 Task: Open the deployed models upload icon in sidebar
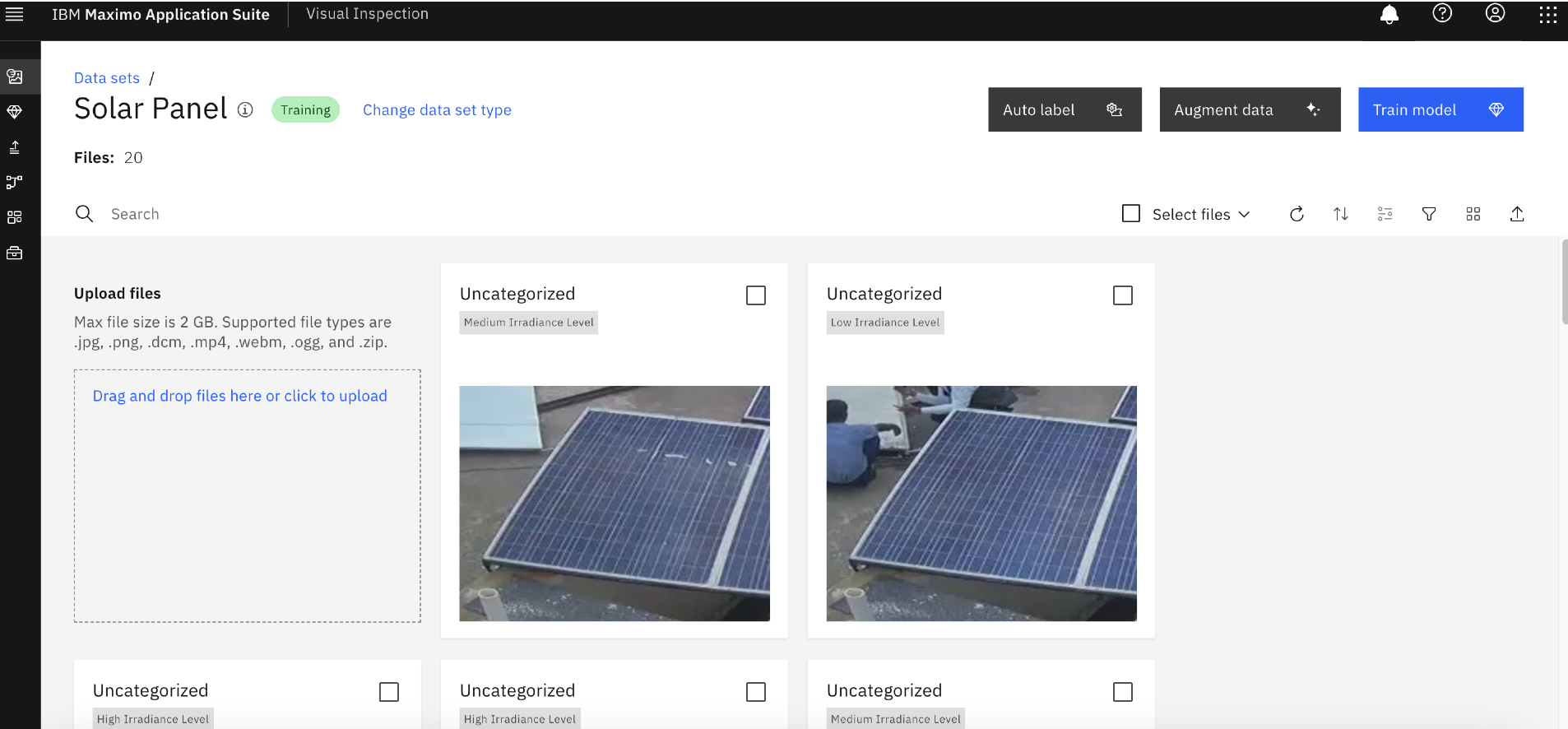[15, 147]
